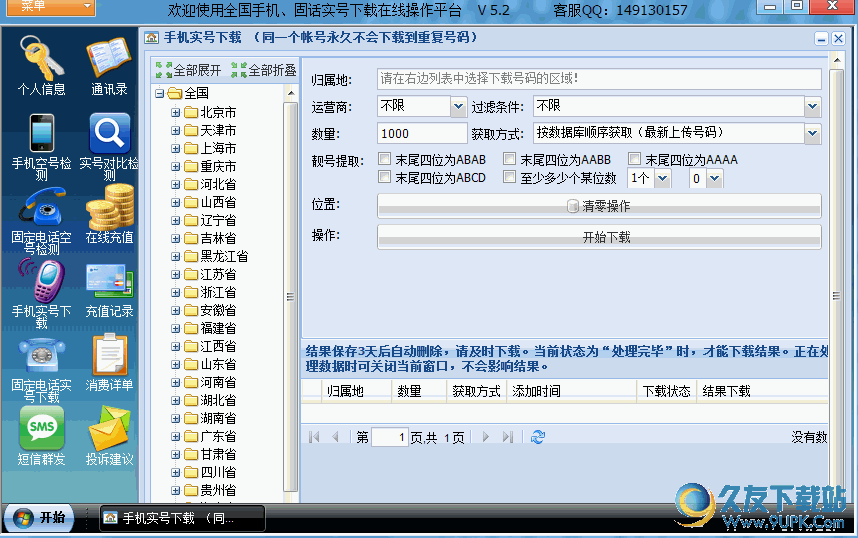The height and width of the screenshot is (538, 858).
Task: Open the digit 0 dropdown
Action: 714,178
